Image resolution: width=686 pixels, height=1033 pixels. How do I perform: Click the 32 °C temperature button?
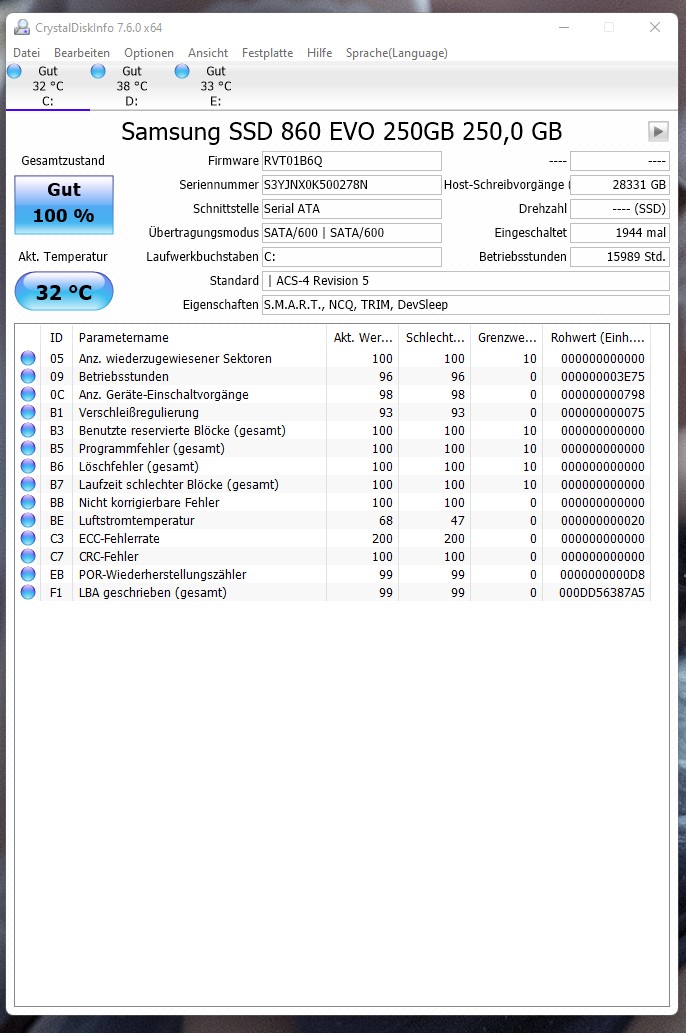64,291
